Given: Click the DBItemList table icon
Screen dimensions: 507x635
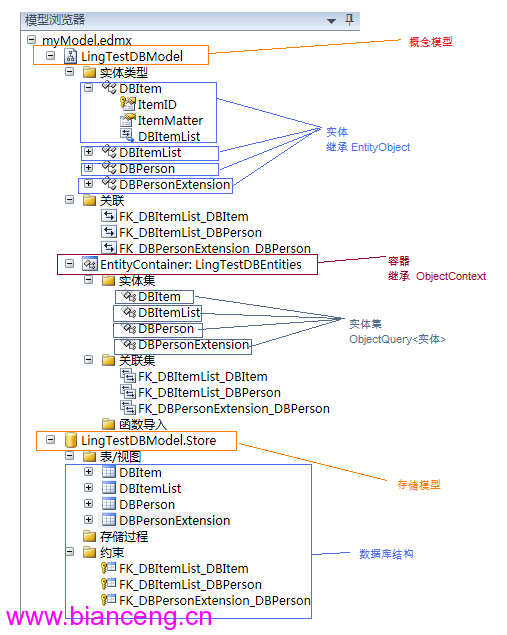Looking at the screenshot, I should 109,488.
